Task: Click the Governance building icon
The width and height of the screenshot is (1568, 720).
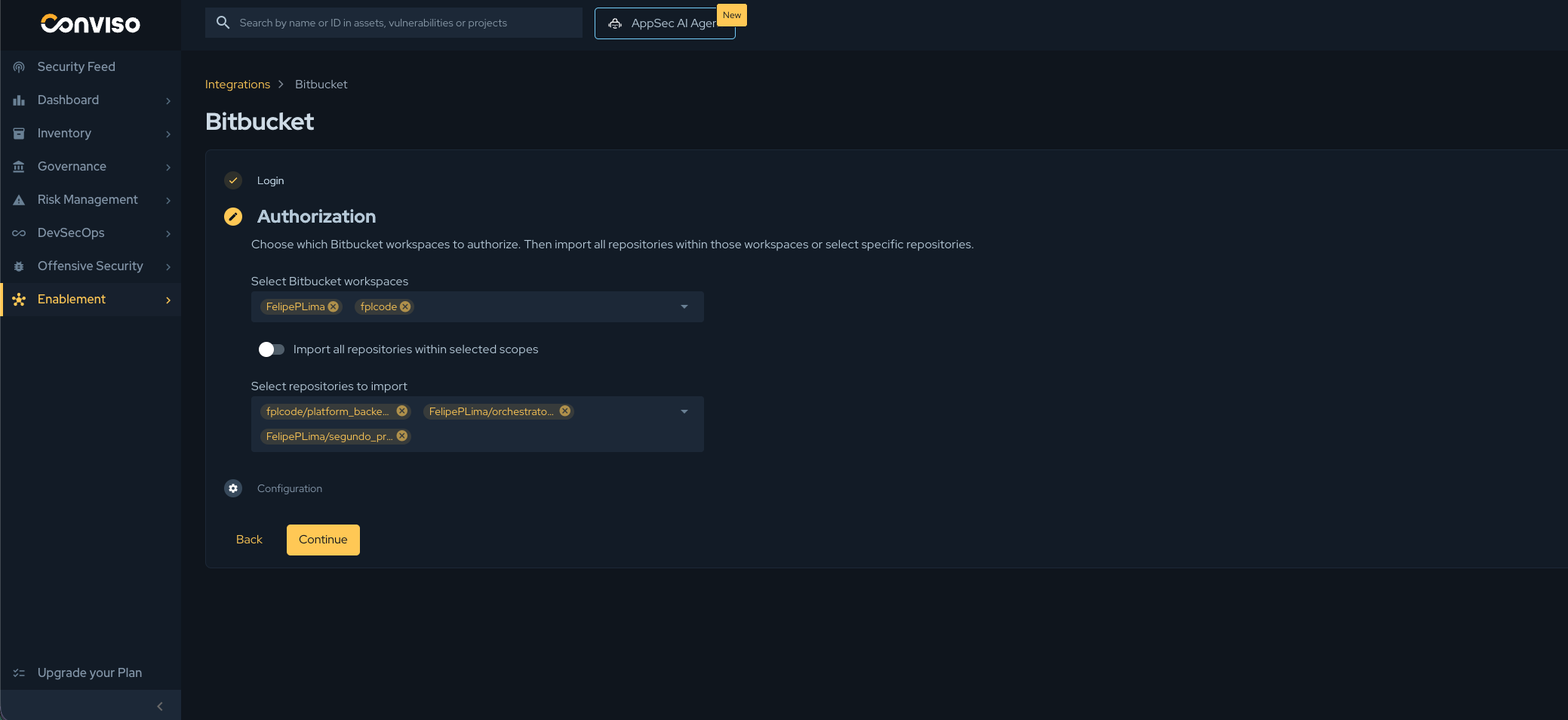Action: [x=19, y=167]
